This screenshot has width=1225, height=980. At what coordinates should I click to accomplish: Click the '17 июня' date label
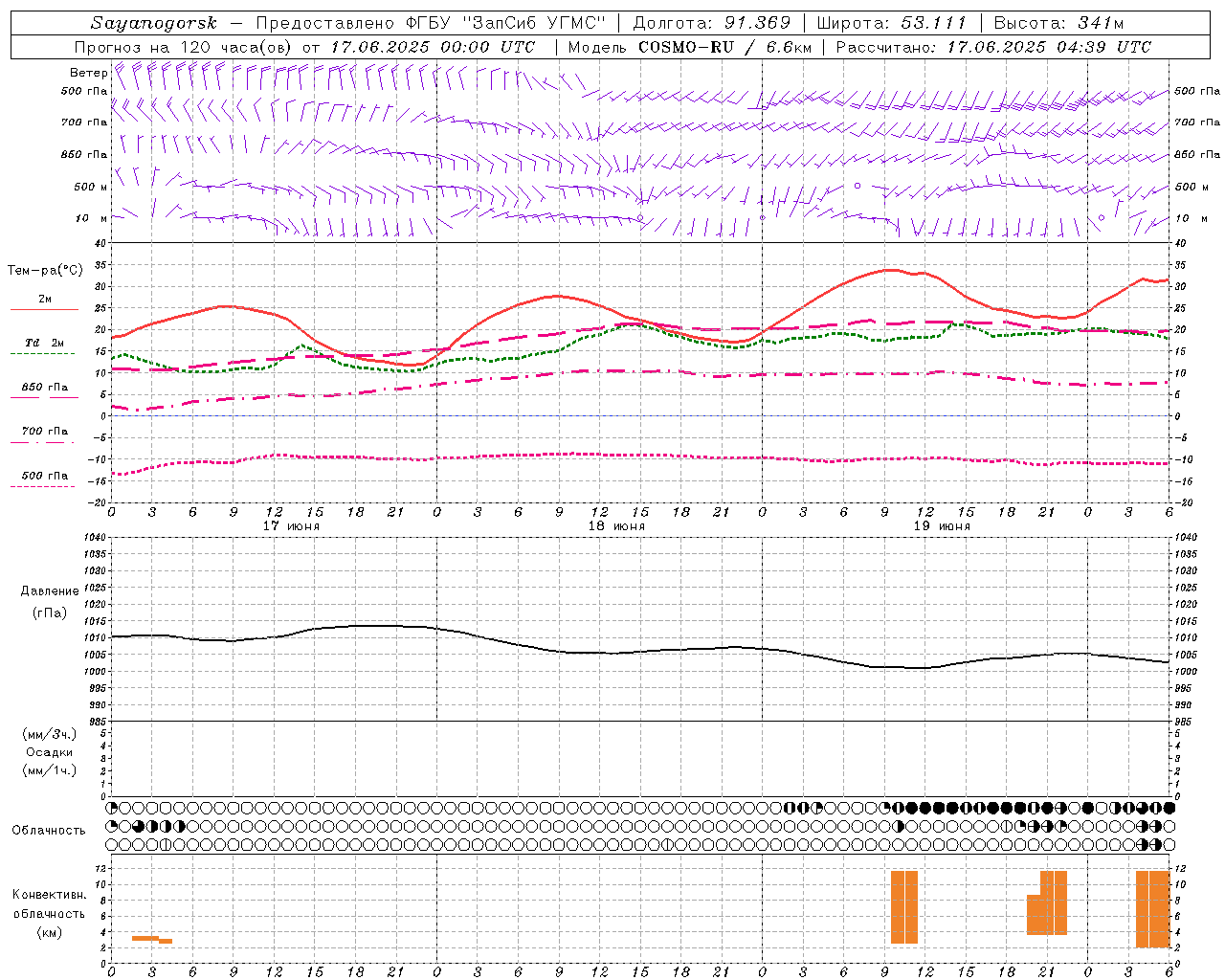coord(291,526)
